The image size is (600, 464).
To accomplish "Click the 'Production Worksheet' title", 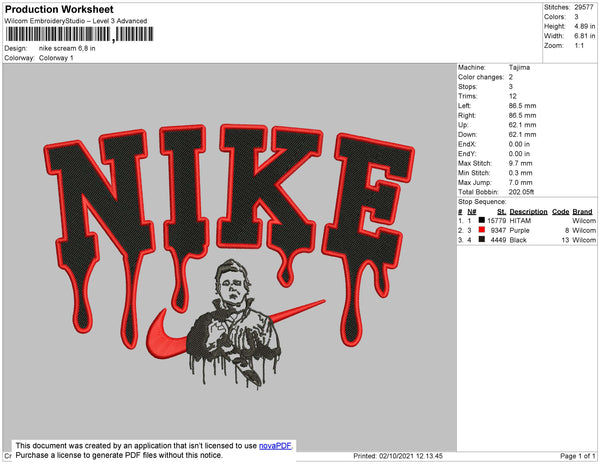I will [x=59, y=10].
